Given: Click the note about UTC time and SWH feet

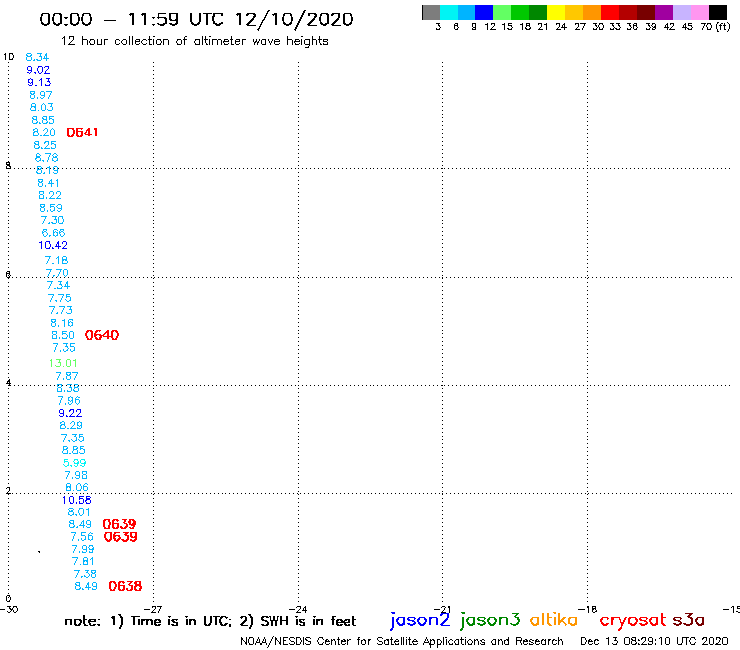Looking at the screenshot, I should pyautogui.click(x=210, y=621).
